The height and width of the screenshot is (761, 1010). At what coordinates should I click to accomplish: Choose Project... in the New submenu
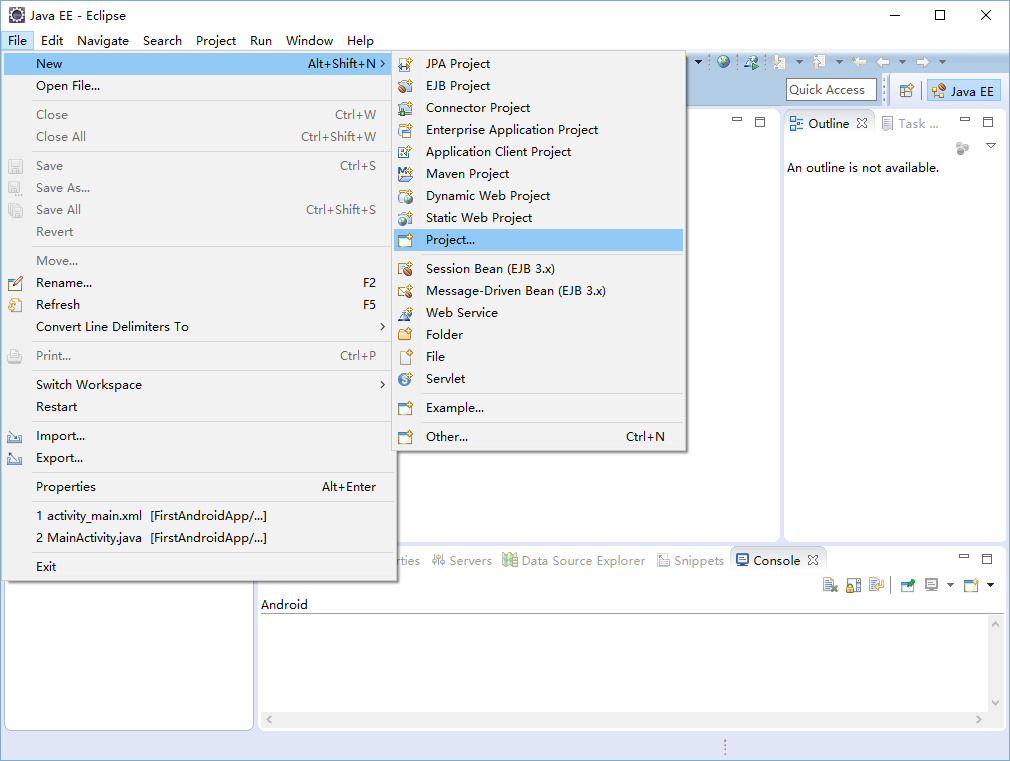tap(538, 240)
